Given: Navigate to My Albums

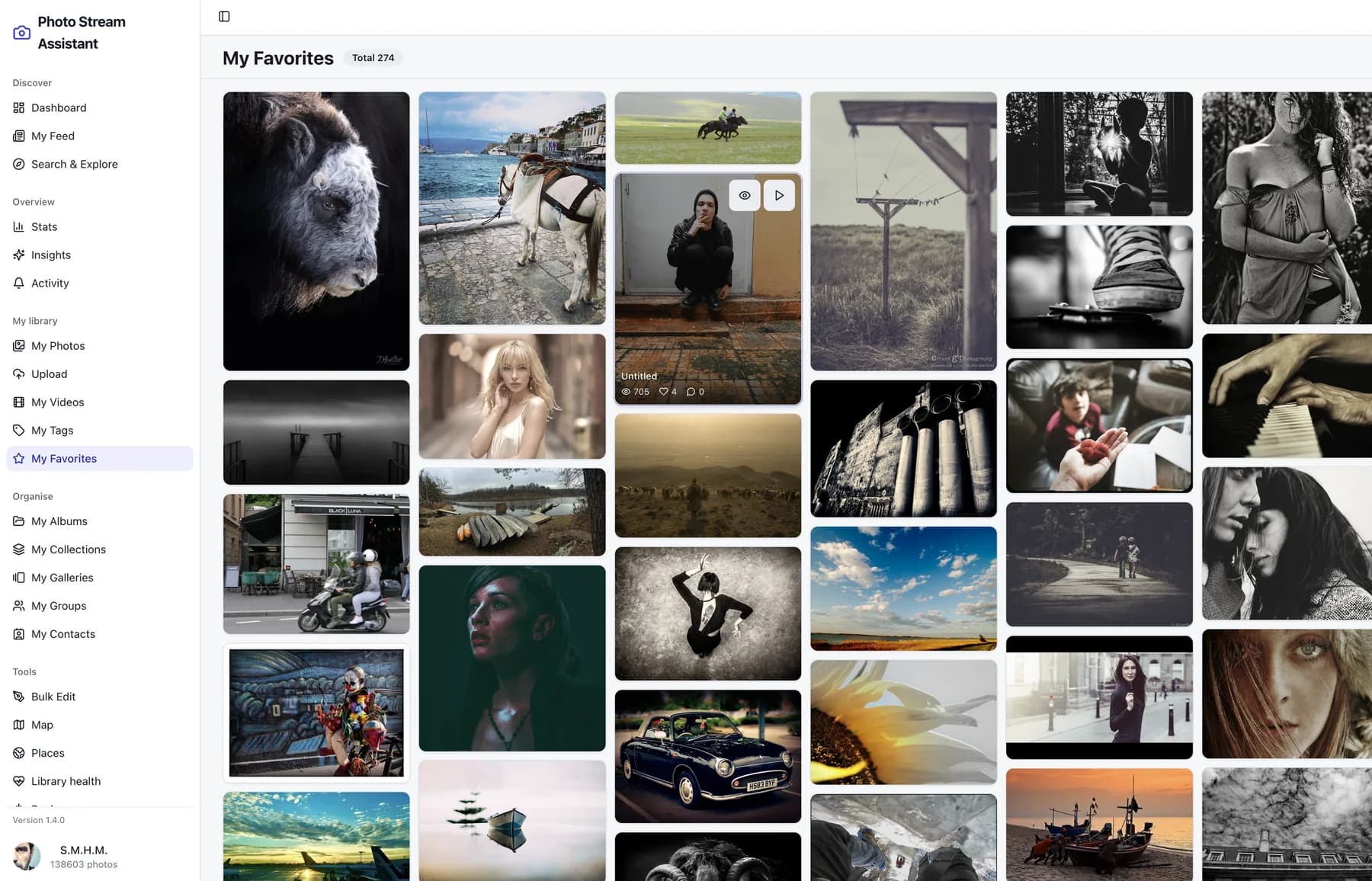Looking at the screenshot, I should (x=100, y=521).
